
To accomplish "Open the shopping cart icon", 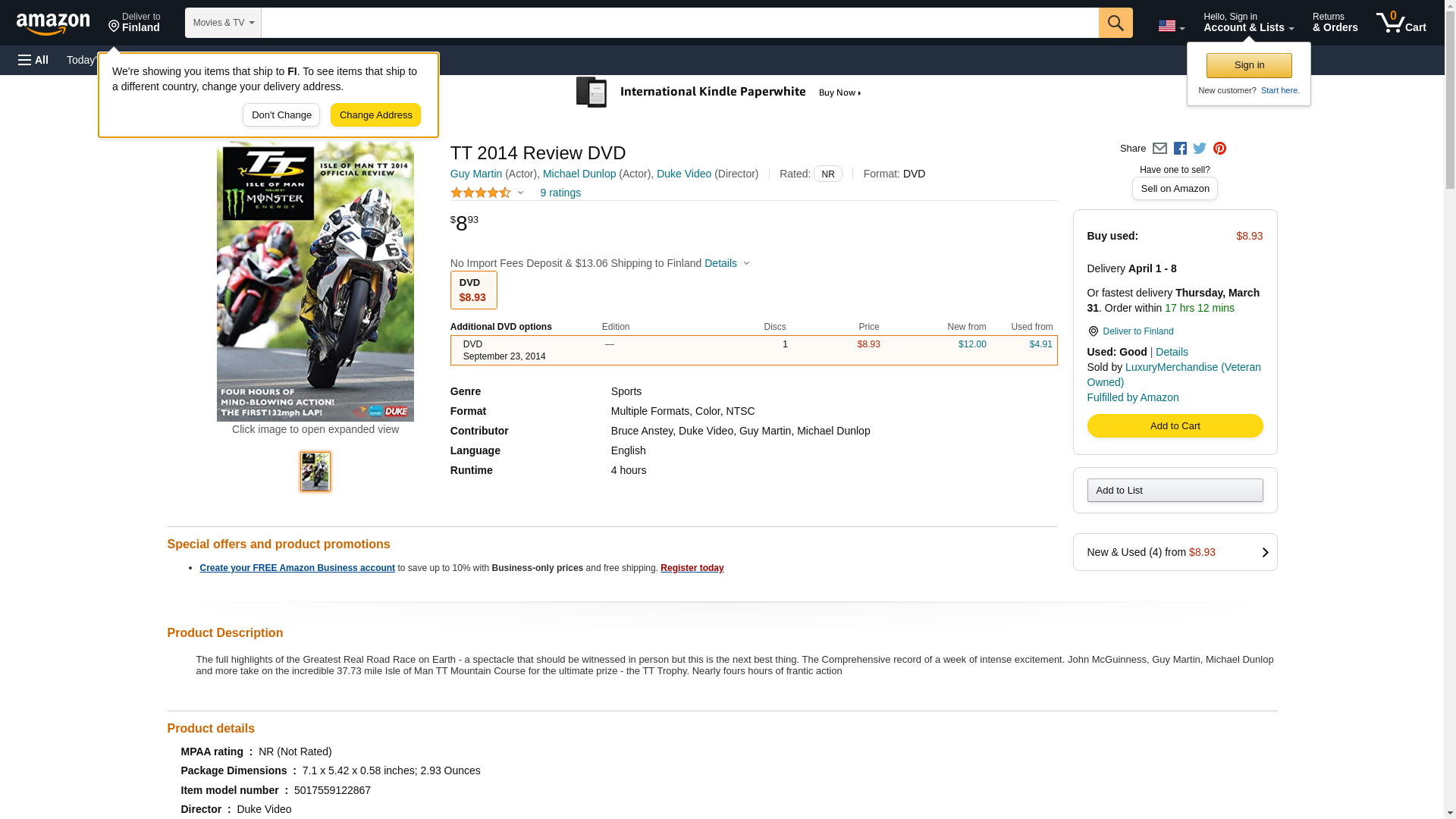I will click(1401, 23).
